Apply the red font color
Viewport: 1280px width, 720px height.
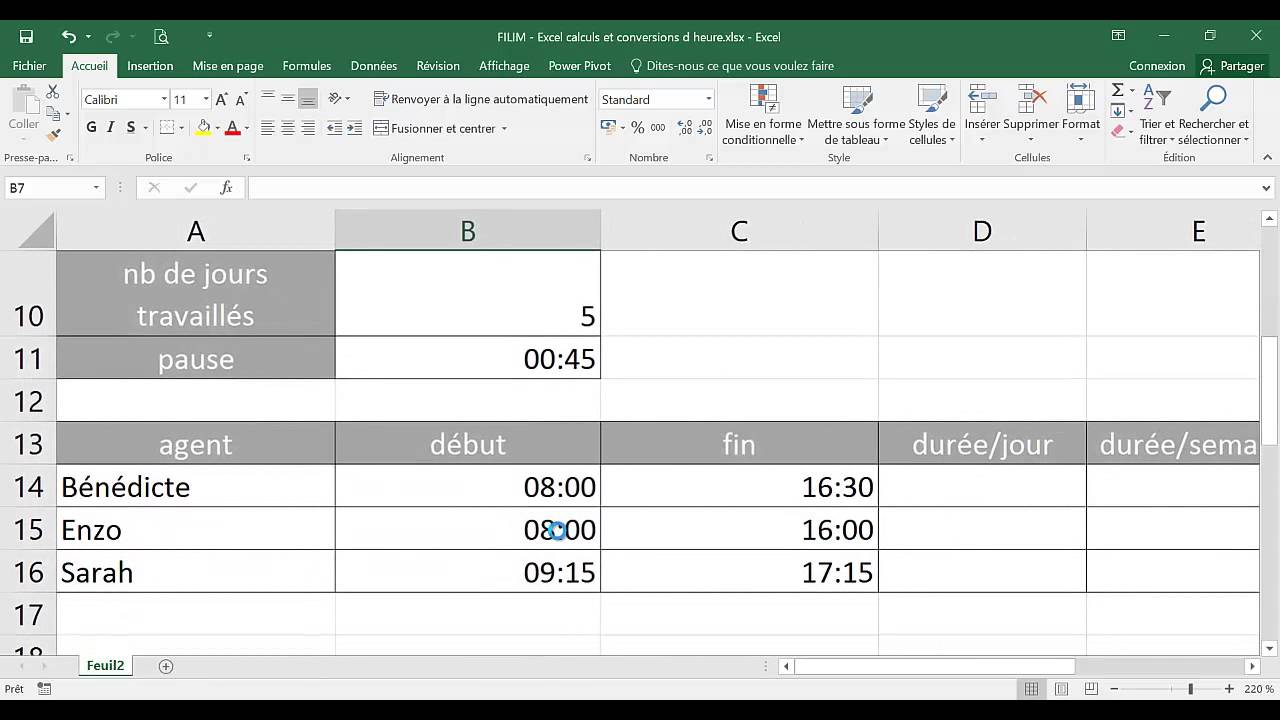pos(232,128)
